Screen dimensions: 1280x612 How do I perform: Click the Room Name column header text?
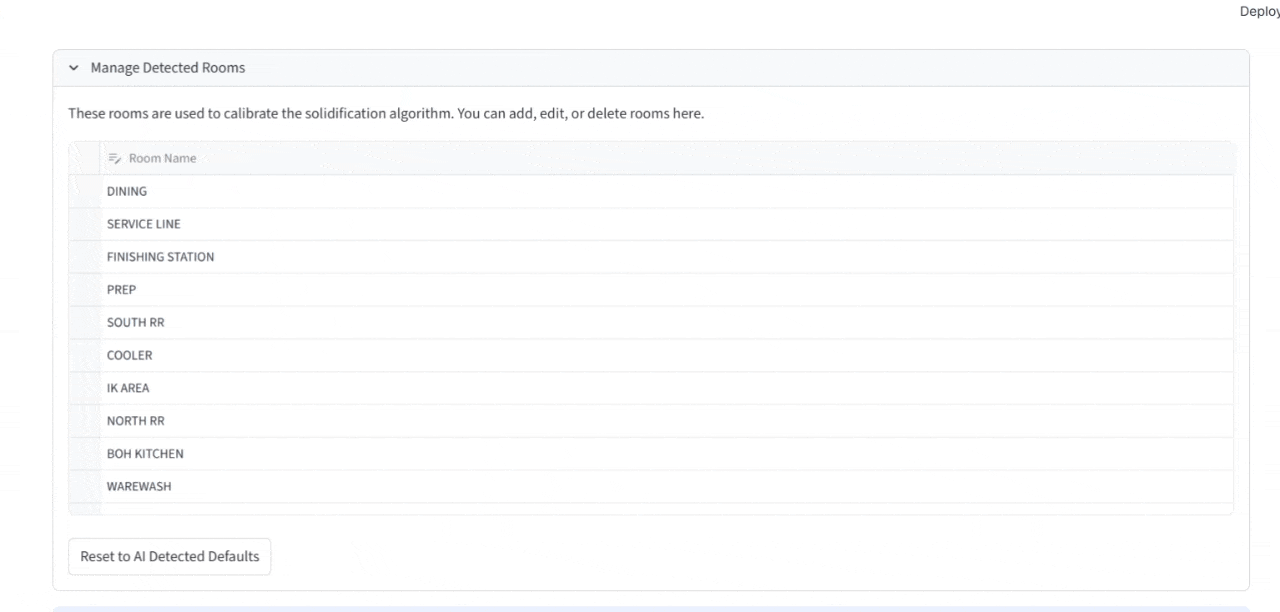(162, 158)
